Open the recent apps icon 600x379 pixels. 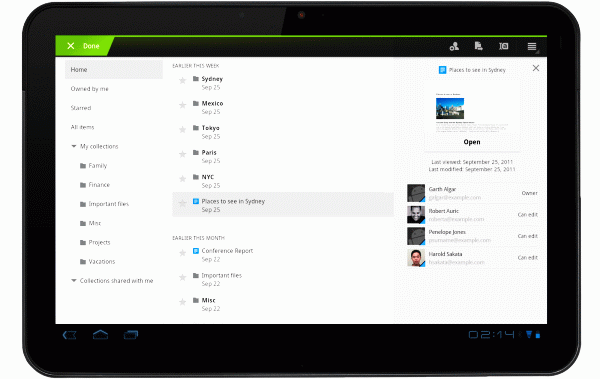pyautogui.click(x=131, y=335)
